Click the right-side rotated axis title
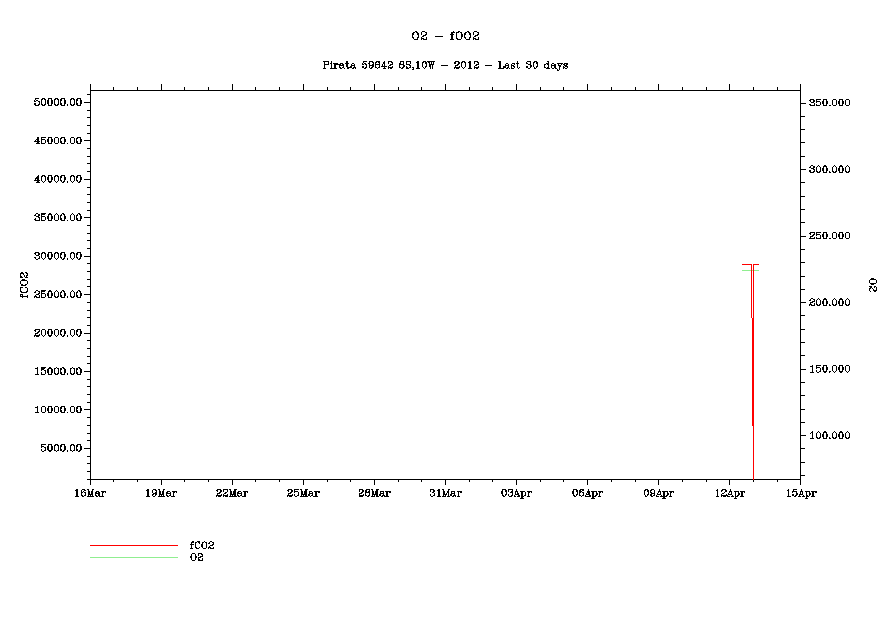Image resolution: width=891 pixels, height=630 pixels. (x=872, y=285)
